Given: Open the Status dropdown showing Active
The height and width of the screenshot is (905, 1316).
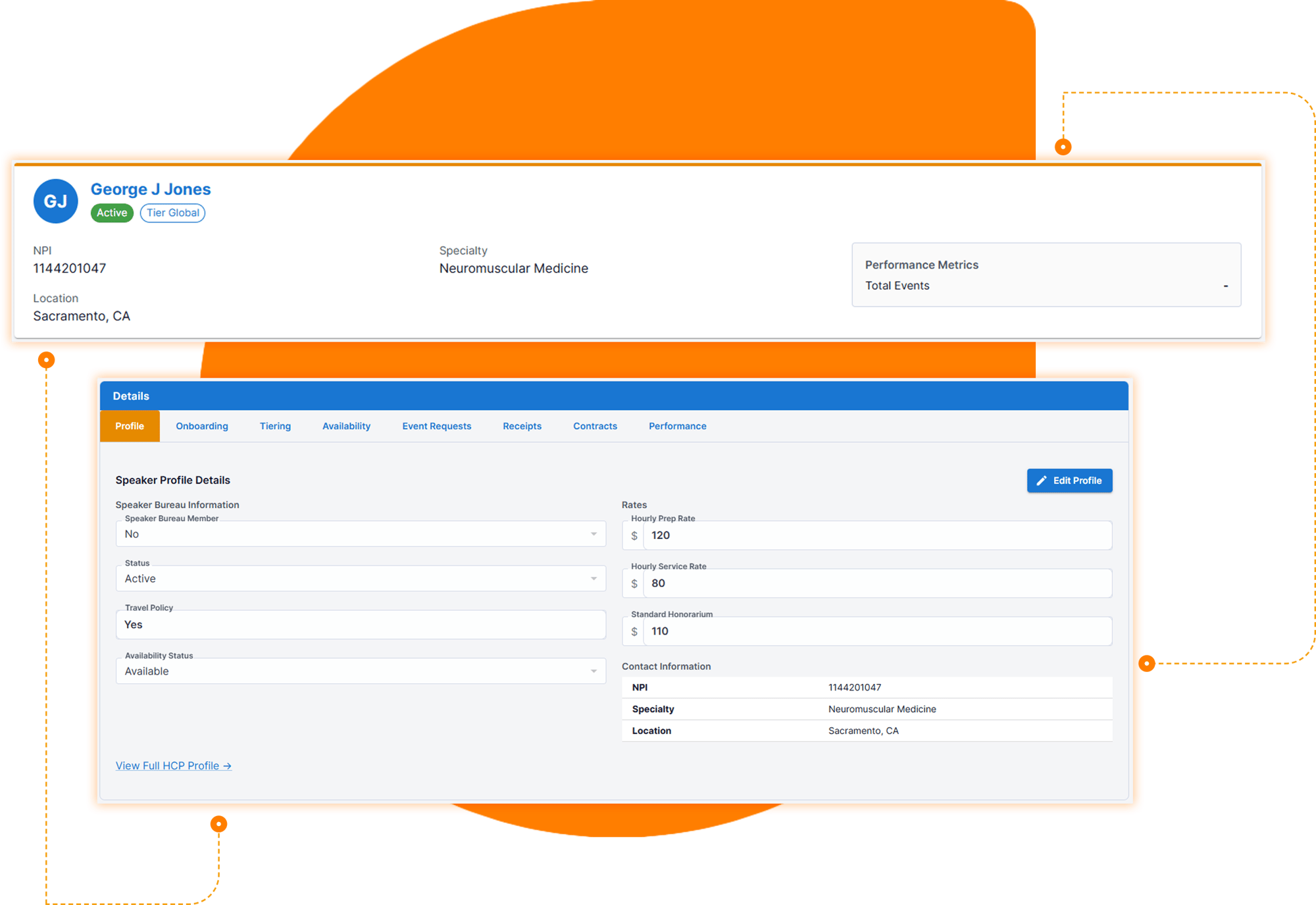Looking at the screenshot, I should (x=594, y=578).
